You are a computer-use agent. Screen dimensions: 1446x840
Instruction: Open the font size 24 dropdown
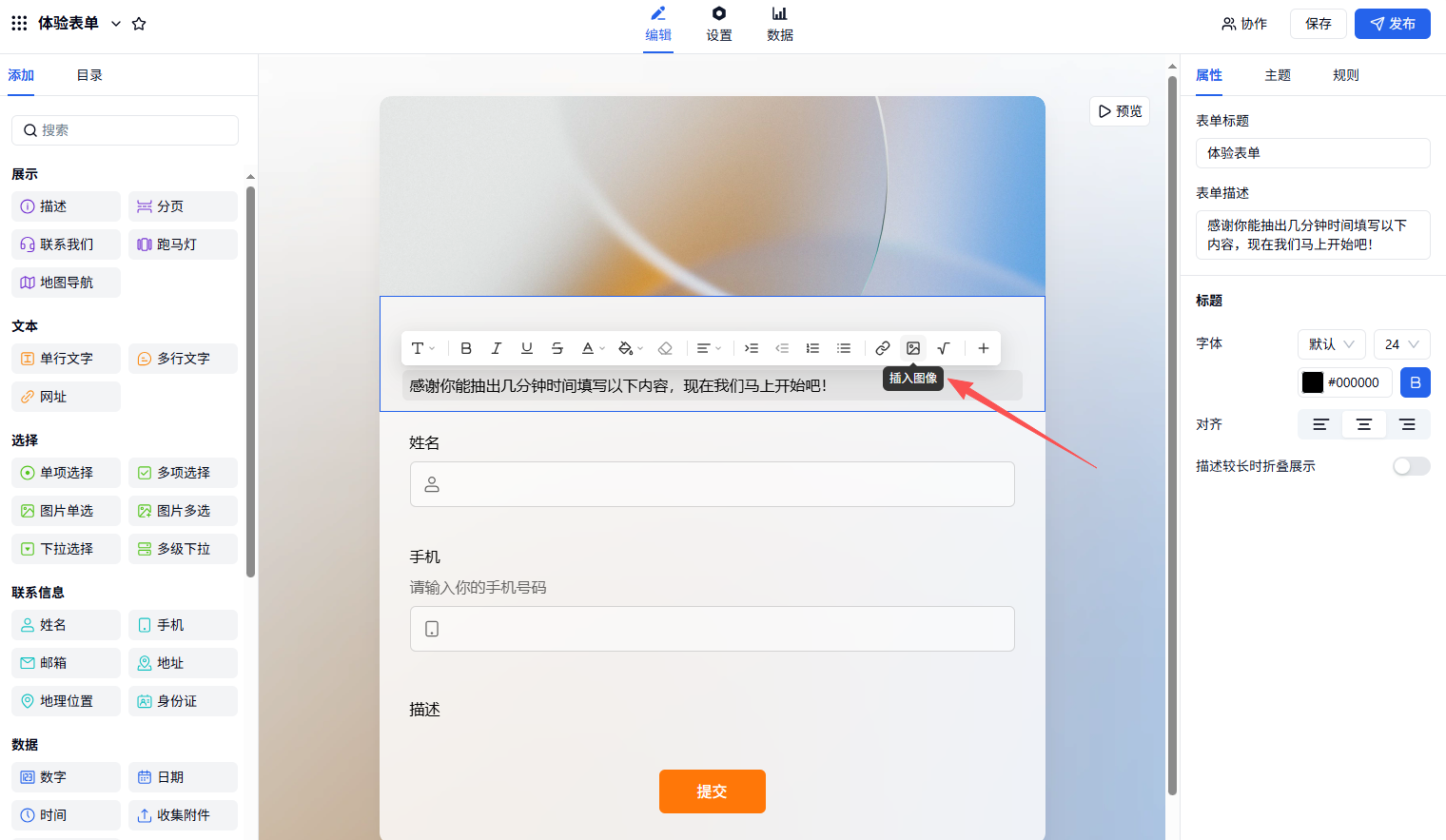1401,344
